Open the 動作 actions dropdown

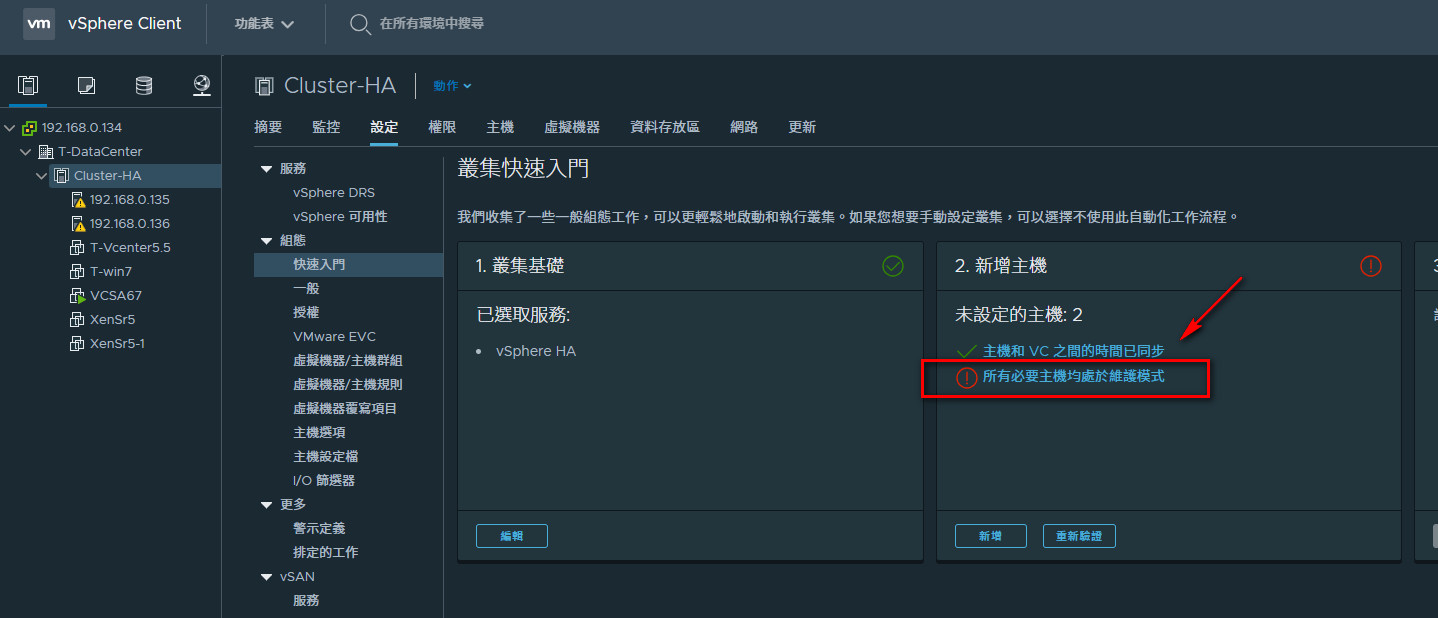(x=452, y=86)
